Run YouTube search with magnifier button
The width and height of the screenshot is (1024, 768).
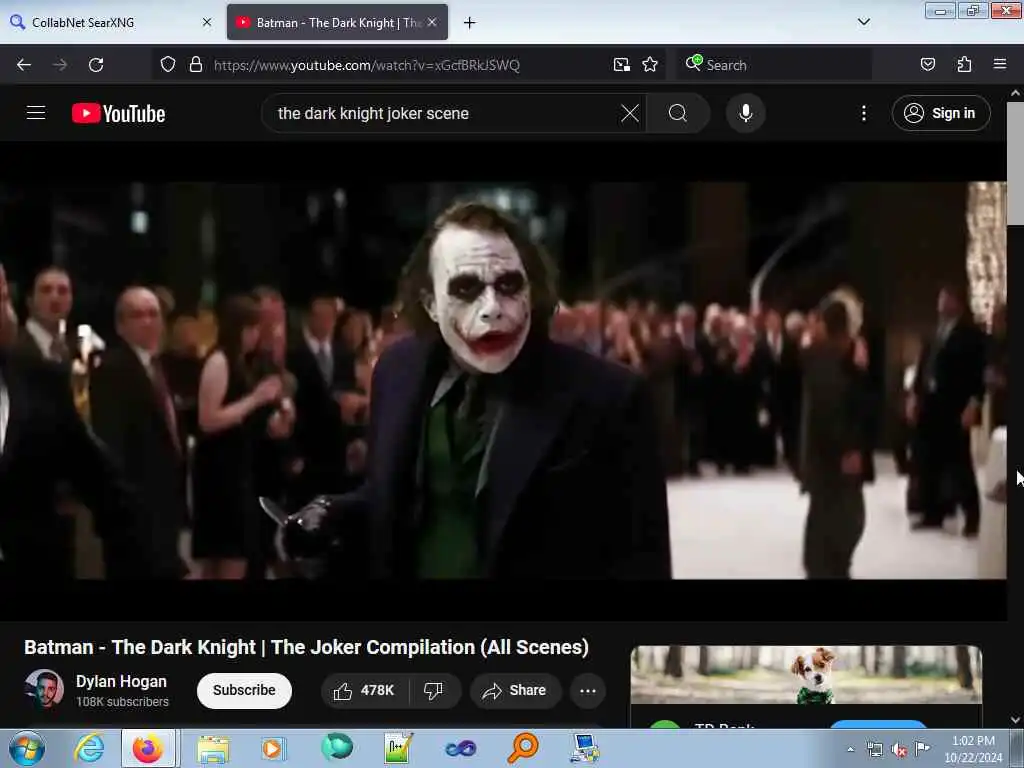[x=678, y=113]
